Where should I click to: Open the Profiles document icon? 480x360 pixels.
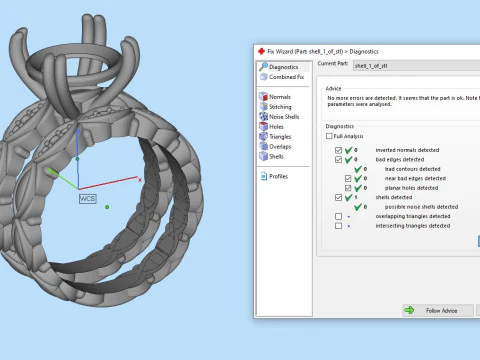coord(264,176)
